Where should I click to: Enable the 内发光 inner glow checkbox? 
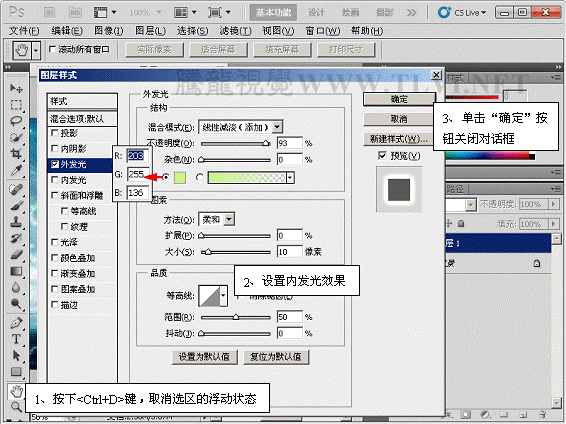click(55, 180)
